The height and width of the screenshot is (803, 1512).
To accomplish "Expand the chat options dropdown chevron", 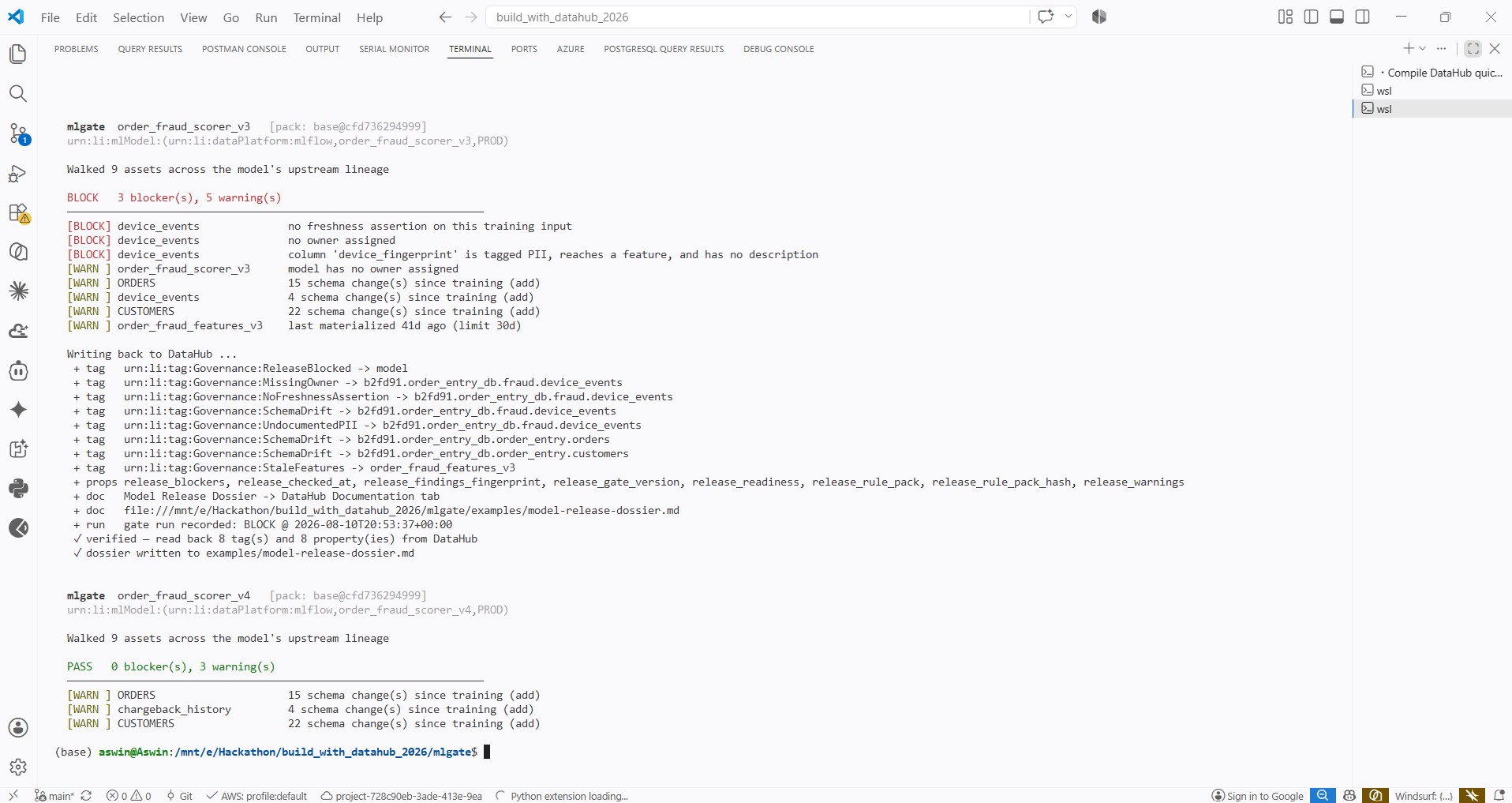I will pos(1069,17).
